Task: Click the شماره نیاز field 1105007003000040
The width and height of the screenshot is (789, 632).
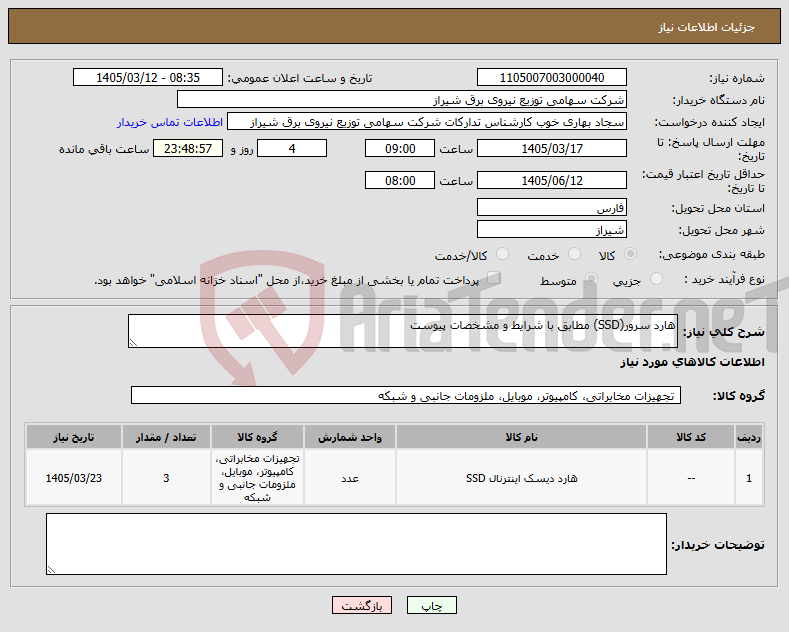Action: 551,77
